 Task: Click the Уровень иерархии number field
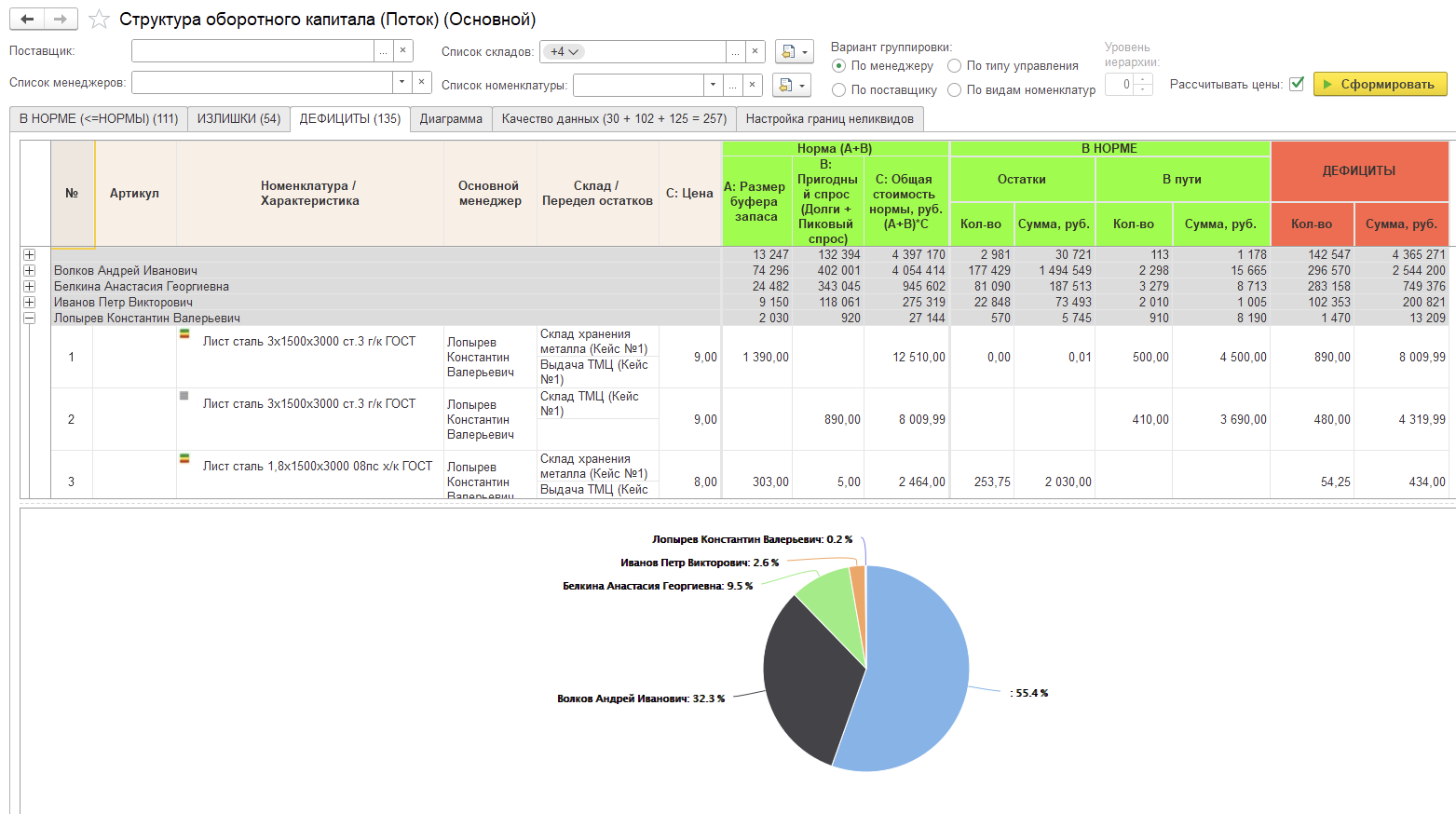pyautogui.click(x=1121, y=85)
